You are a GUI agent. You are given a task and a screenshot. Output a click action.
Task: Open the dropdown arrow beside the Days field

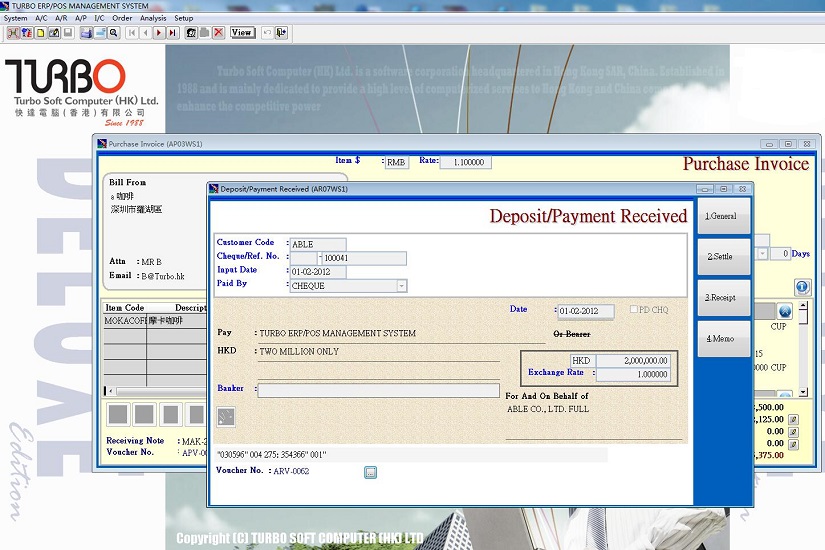click(762, 254)
